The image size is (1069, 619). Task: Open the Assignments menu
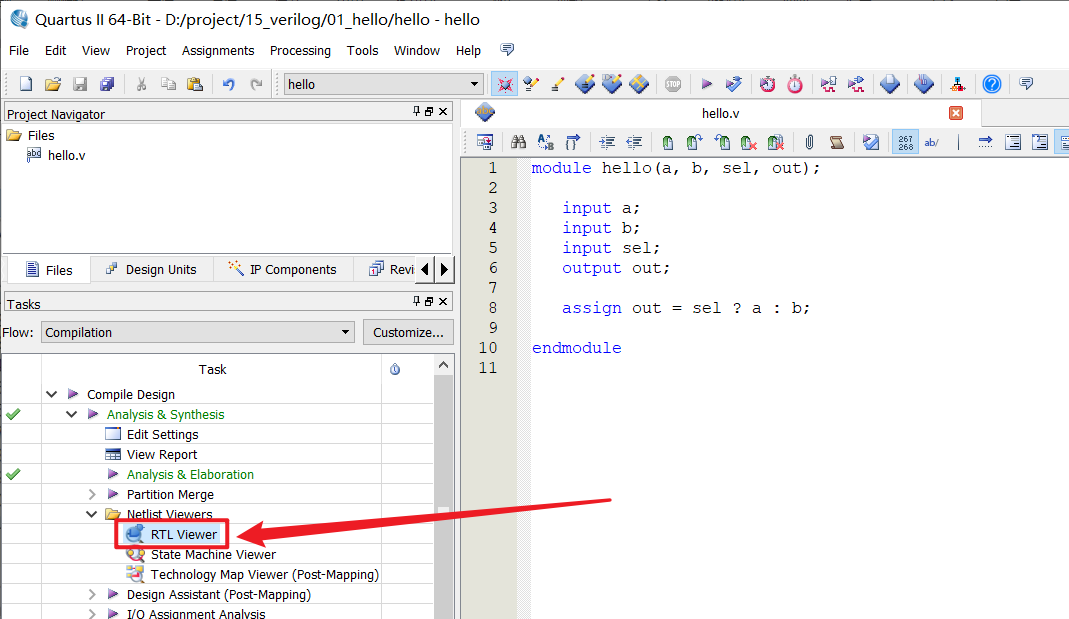tap(217, 50)
